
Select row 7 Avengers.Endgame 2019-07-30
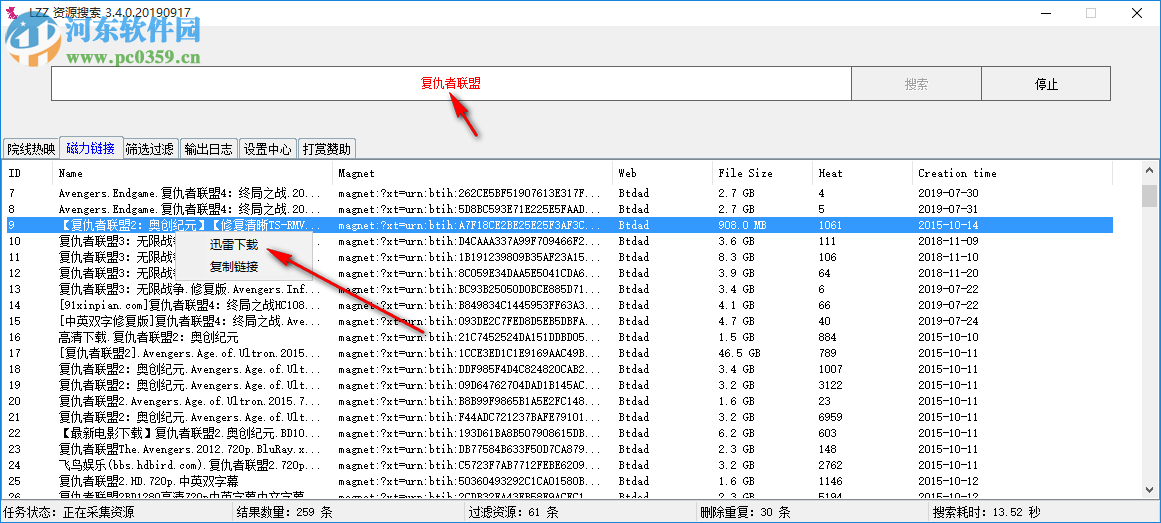pyautogui.click(x=560, y=193)
